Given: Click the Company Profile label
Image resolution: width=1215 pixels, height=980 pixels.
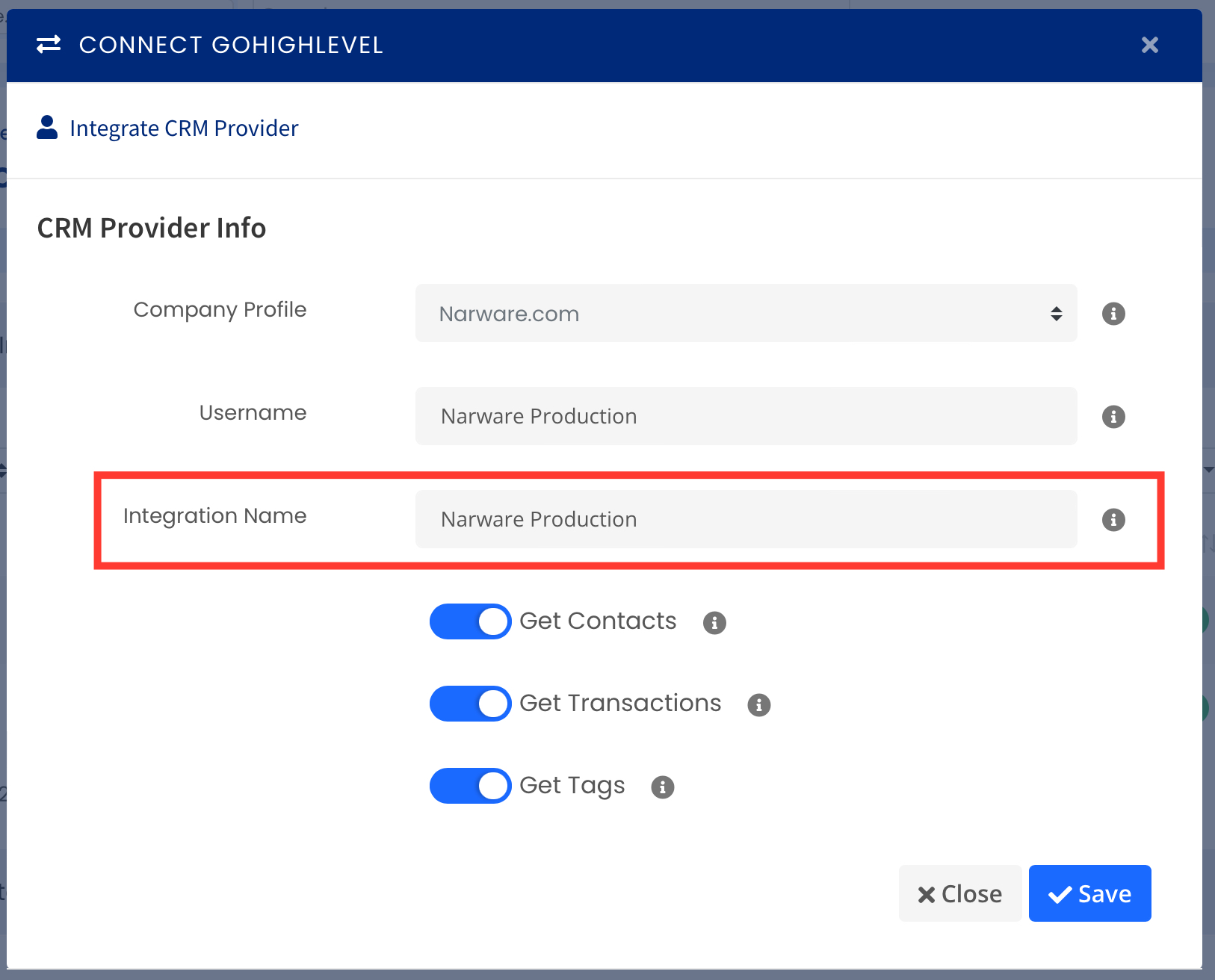Looking at the screenshot, I should tap(220, 310).
